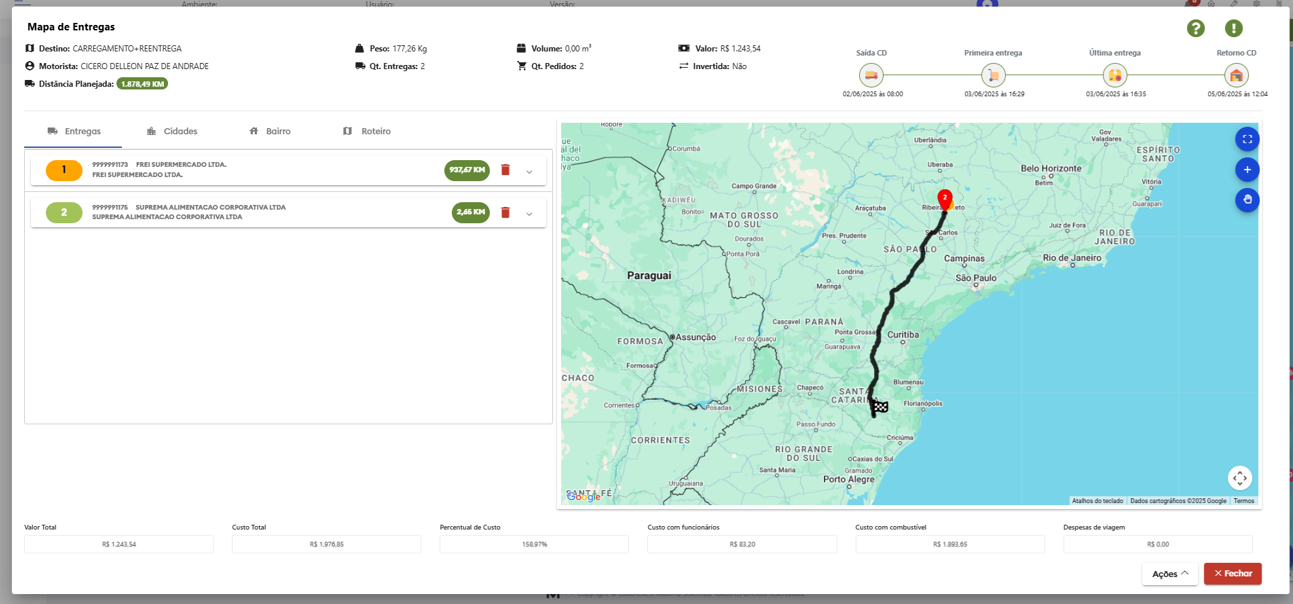Expand the SUPREMA ALIMENTACAO delivery row
This screenshot has height=604, width=1293.
pos(529,214)
